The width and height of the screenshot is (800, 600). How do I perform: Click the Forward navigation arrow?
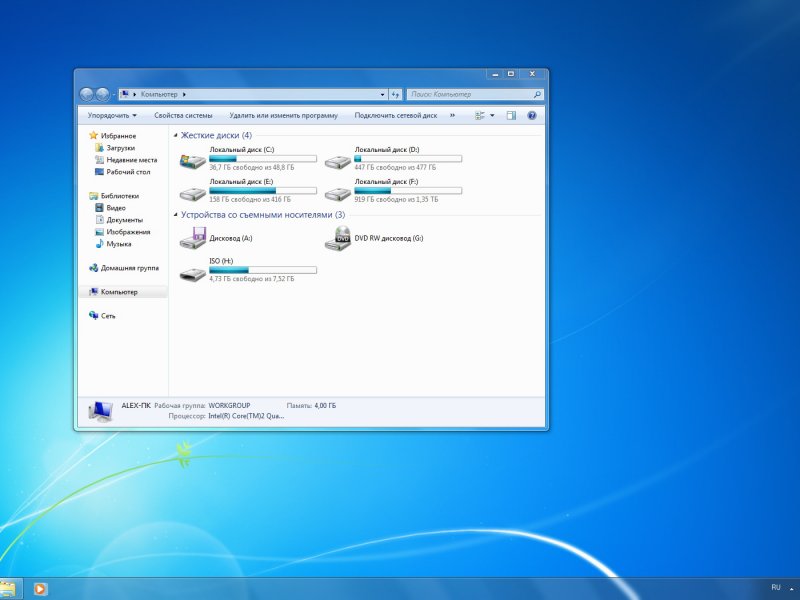(x=103, y=94)
